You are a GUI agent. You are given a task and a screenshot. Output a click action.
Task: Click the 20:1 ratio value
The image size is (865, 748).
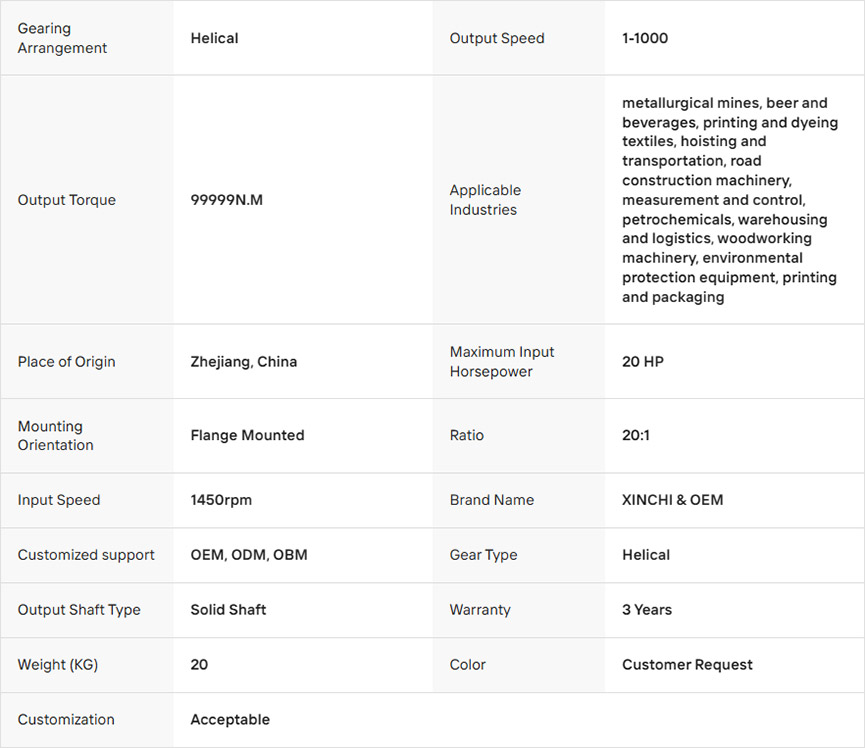coord(636,435)
